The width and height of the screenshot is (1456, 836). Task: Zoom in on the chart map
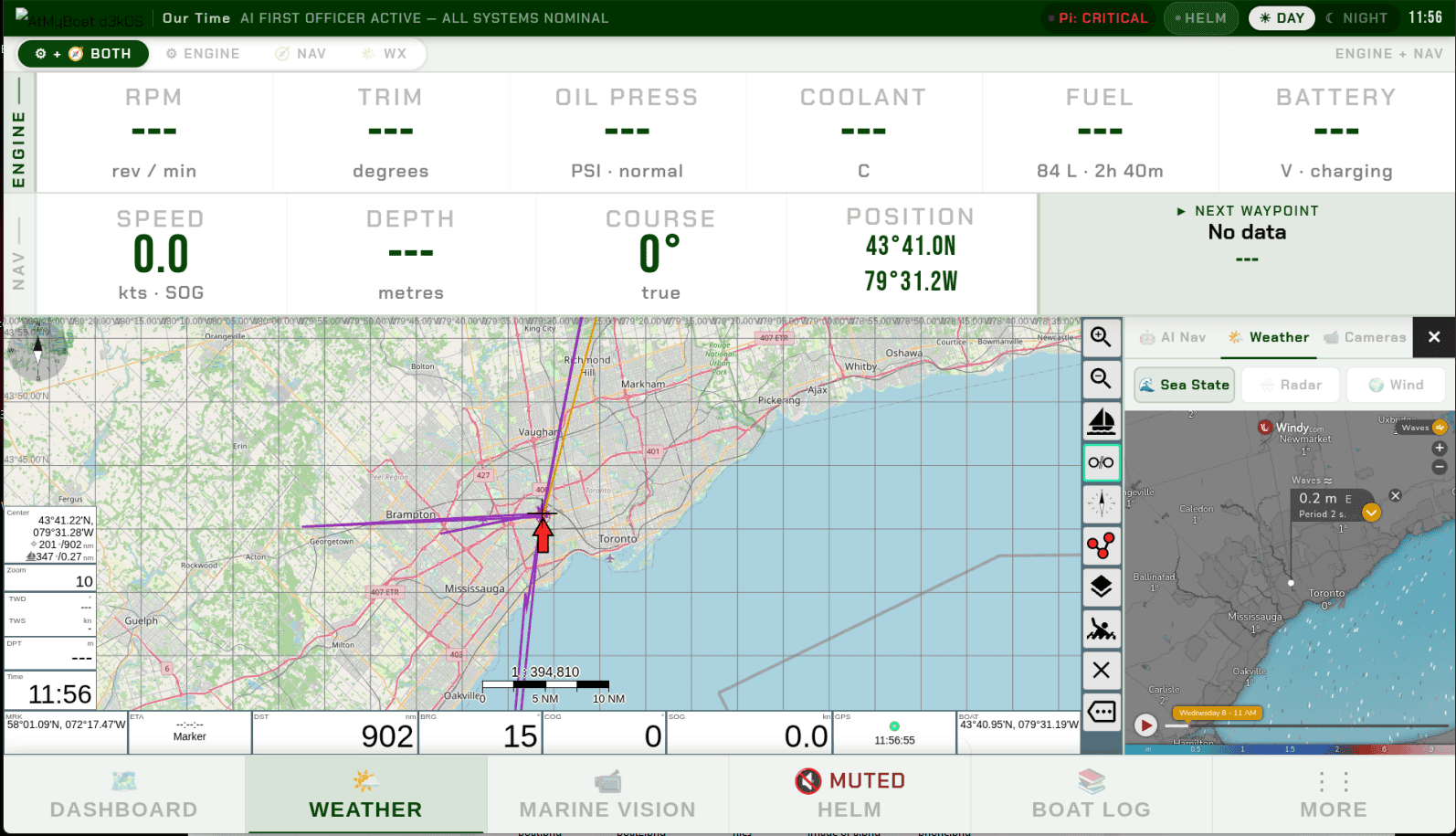pyautogui.click(x=1101, y=337)
